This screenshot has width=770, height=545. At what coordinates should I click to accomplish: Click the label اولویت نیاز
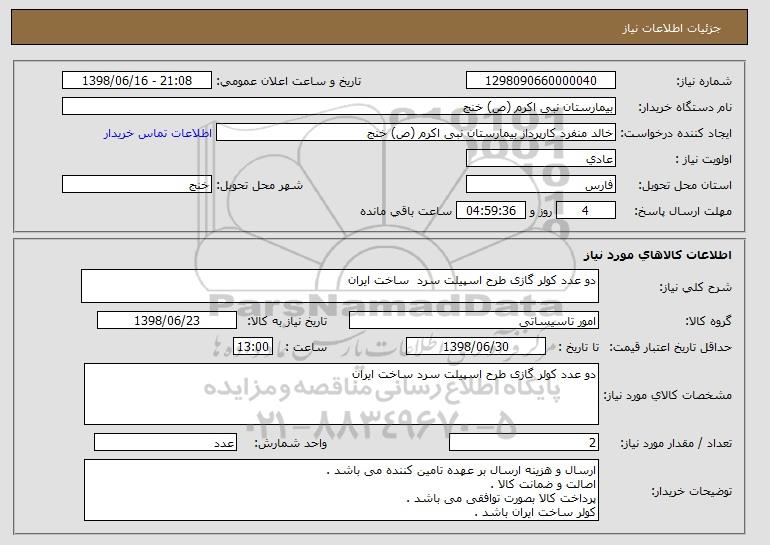click(703, 159)
